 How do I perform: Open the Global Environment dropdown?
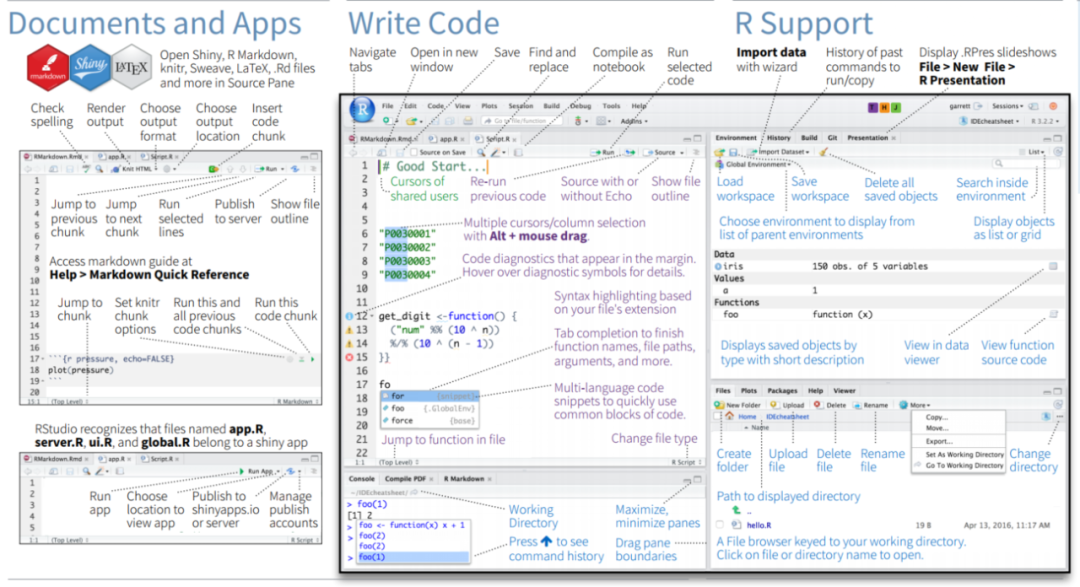click(x=753, y=165)
